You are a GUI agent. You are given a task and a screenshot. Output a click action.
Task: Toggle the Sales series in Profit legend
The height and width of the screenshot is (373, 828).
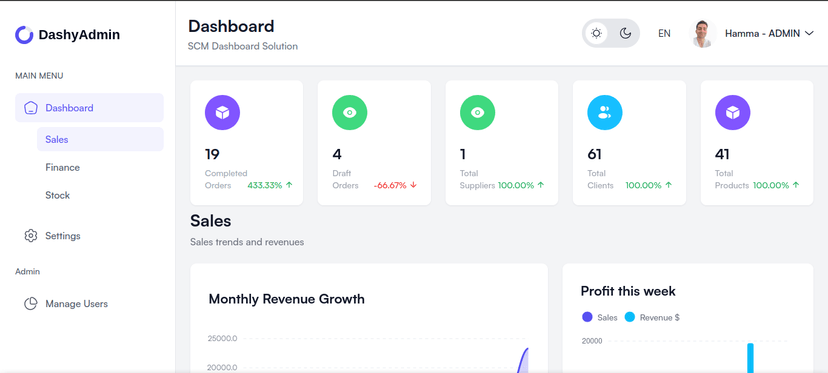(599, 318)
